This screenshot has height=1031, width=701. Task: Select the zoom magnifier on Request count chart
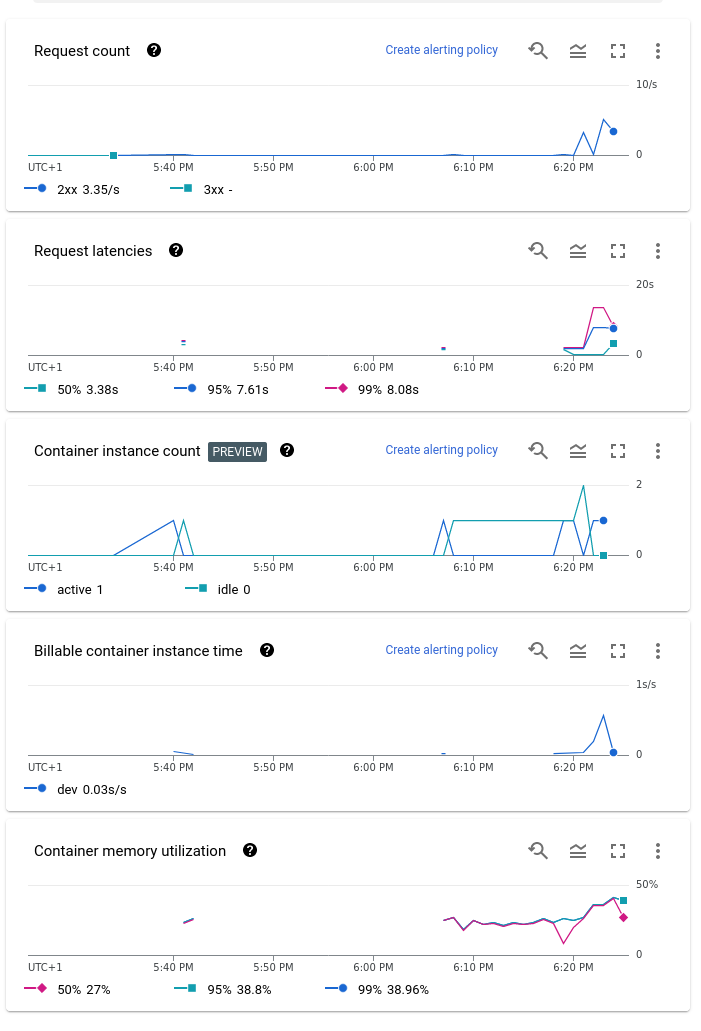pyautogui.click(x=537, y=50)
